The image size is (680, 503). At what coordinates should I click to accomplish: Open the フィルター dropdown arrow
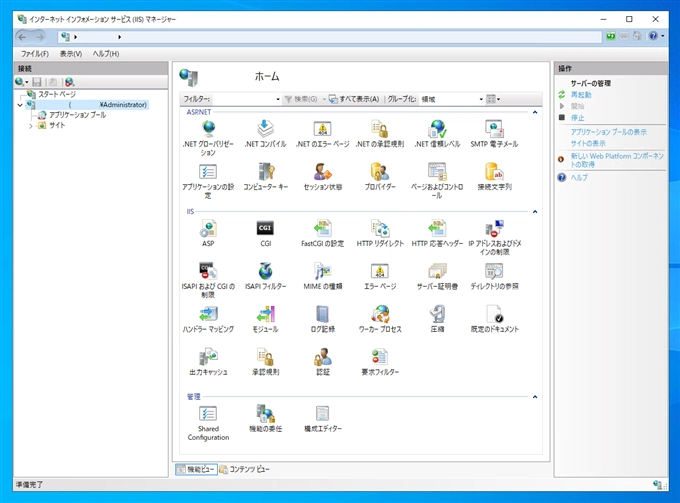tap(278, 99)
